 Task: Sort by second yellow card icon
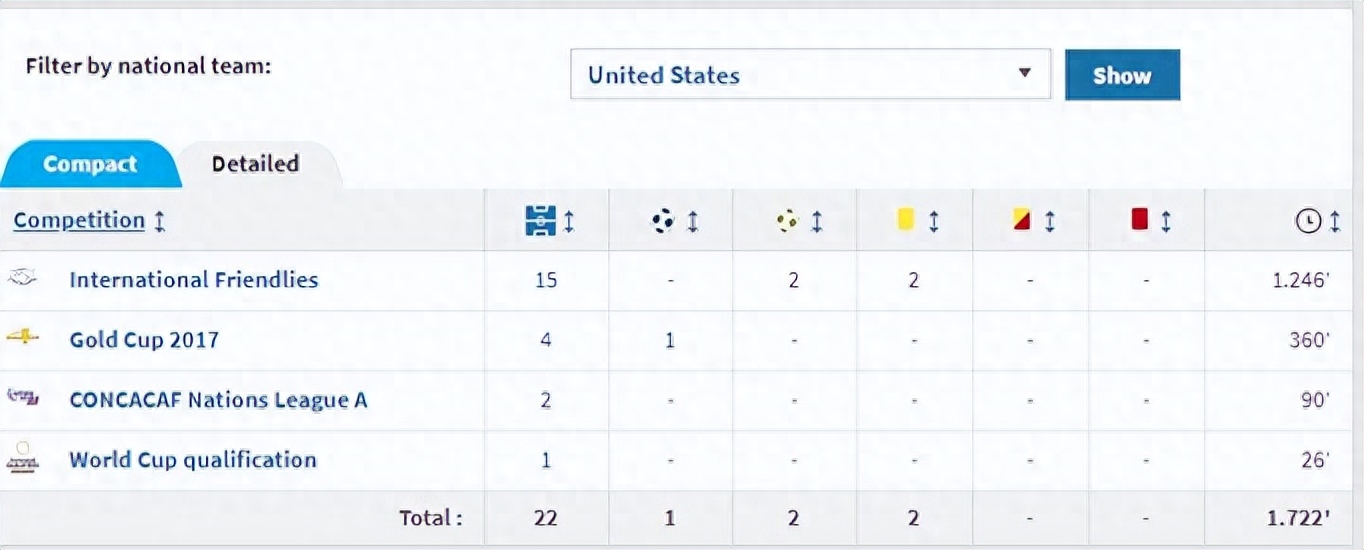pos(1022,220)
